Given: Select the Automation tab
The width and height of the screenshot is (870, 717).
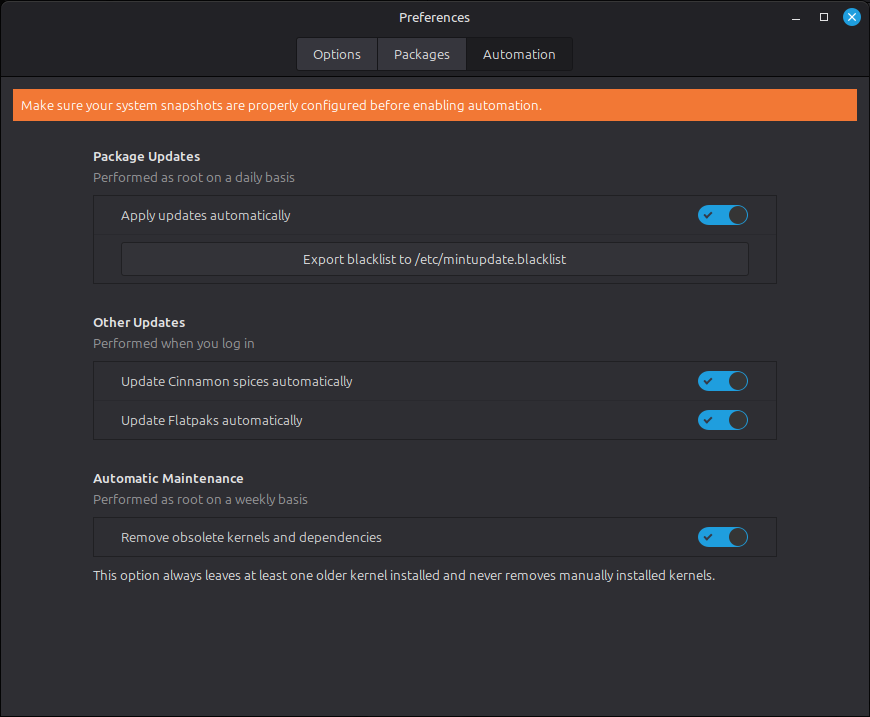Looking at the screenshot, I should point(519,54).
